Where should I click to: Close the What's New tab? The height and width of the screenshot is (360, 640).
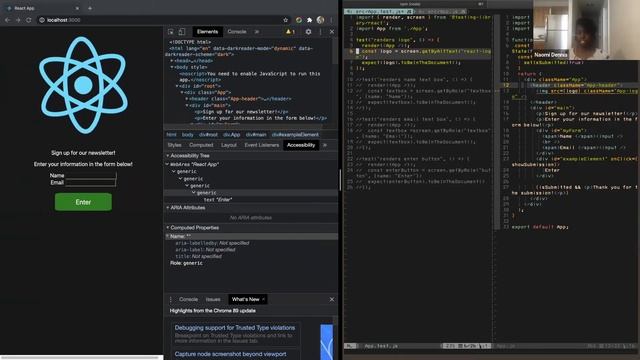(263, 299)
